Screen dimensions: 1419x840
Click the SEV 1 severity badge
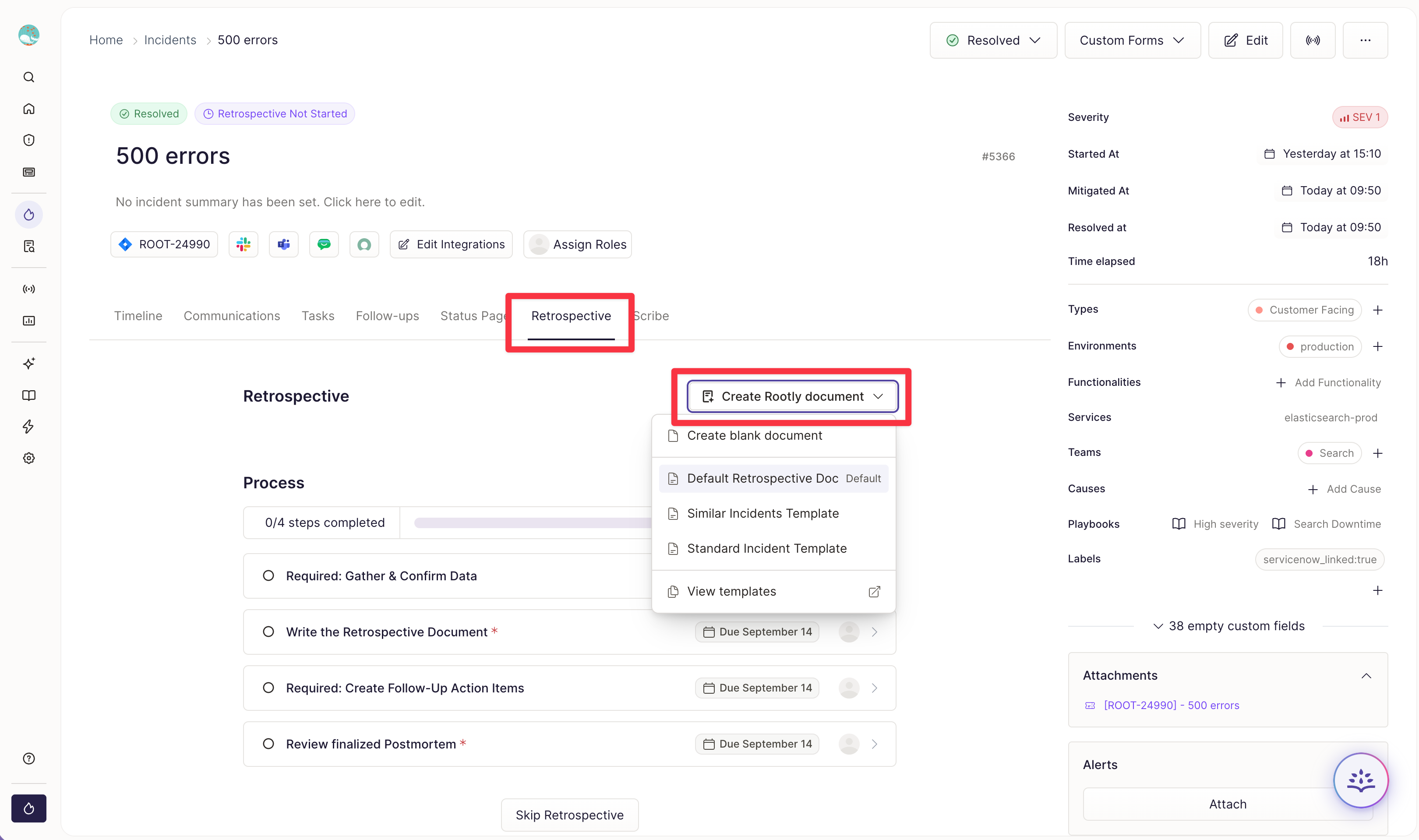[x=1359, y=118]
